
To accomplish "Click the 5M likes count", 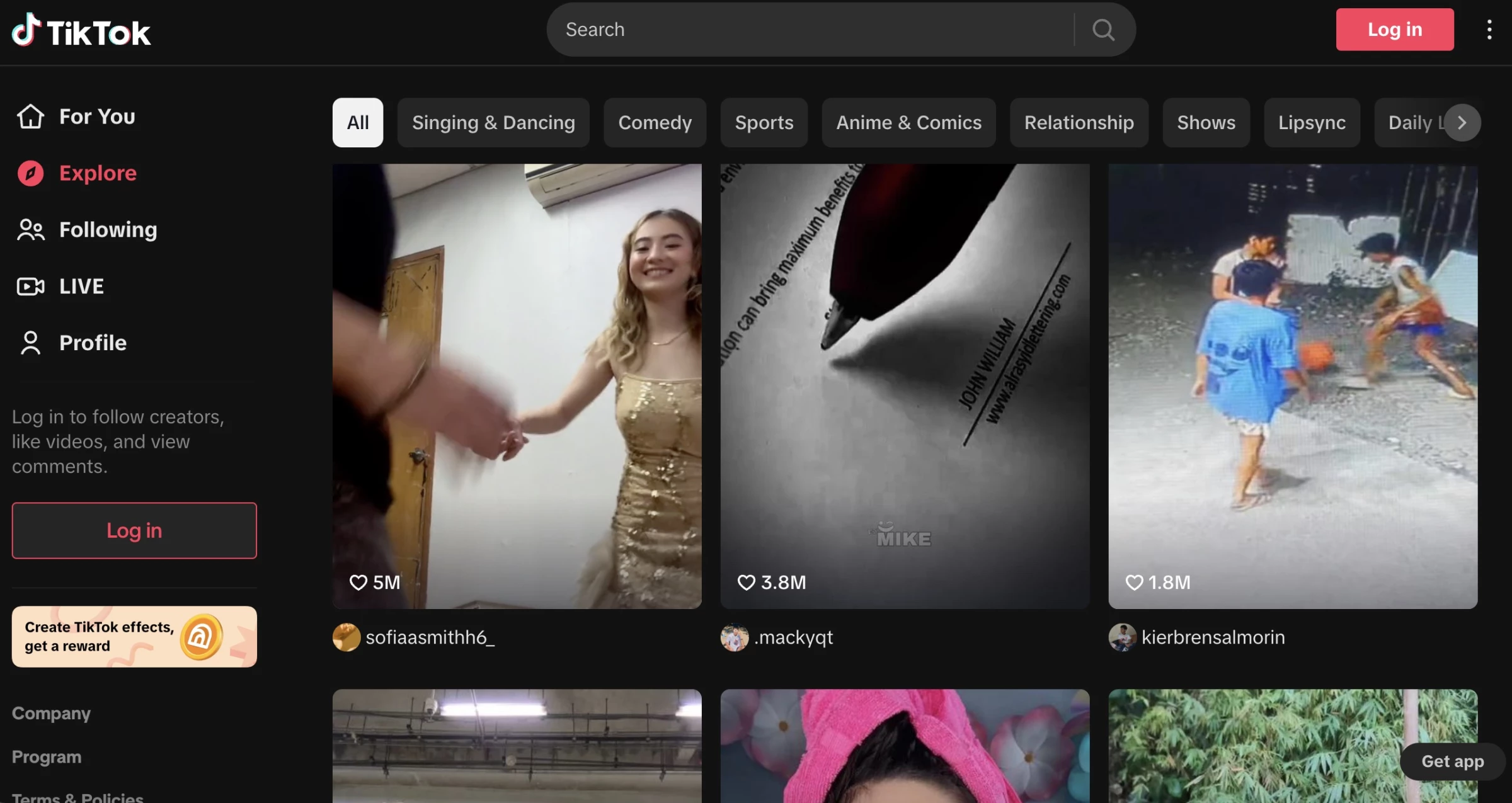I will [387, 583].
